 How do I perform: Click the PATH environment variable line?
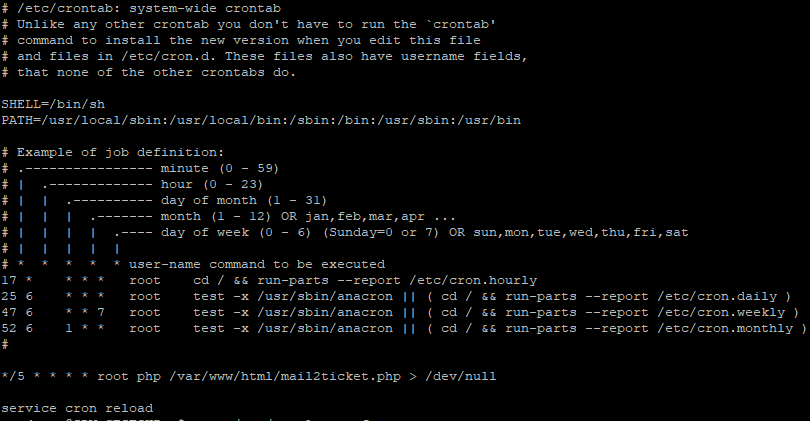click(x=261, y=120)
